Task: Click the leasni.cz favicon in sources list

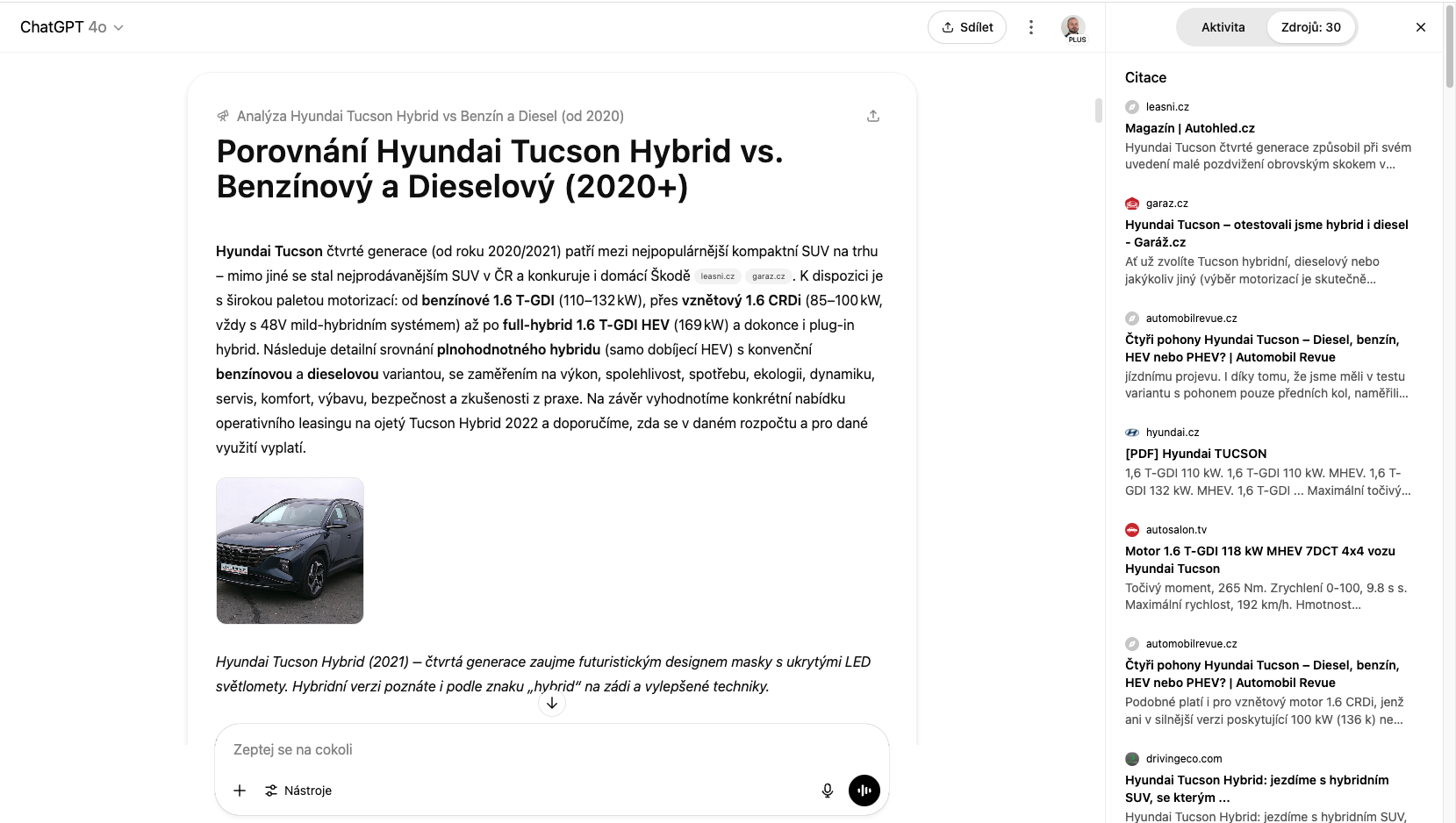Action: pos(1132,107)
